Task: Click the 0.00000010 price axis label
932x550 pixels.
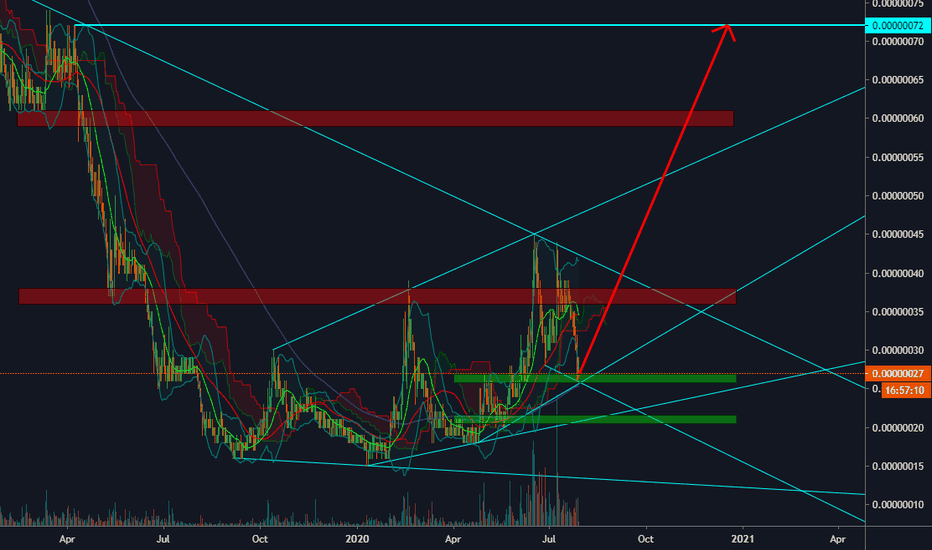Action: pyautogui.click(x=898, y=505)
